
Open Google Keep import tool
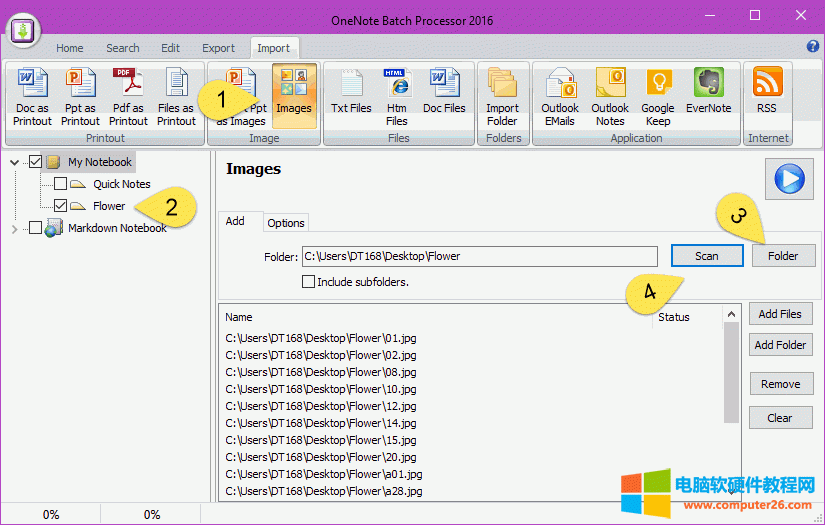pyautogui.click(x=658, y=97)
